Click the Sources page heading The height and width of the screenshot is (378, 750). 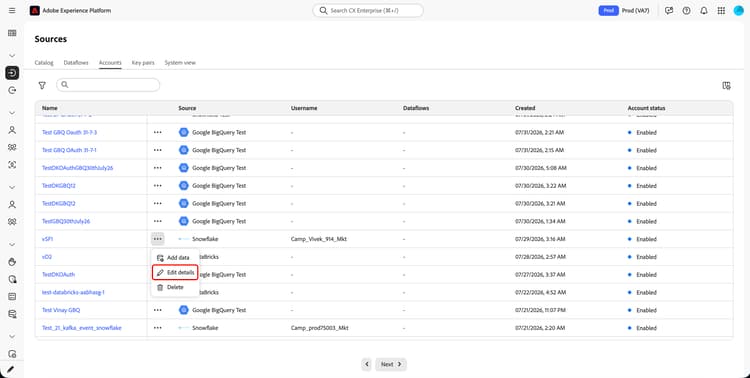tap(51, 39)
